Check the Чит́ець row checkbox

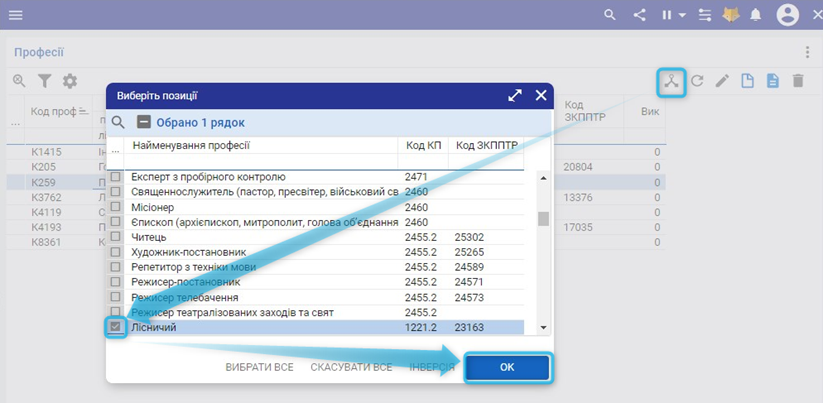pyautogui.click(x=116, y=237)
